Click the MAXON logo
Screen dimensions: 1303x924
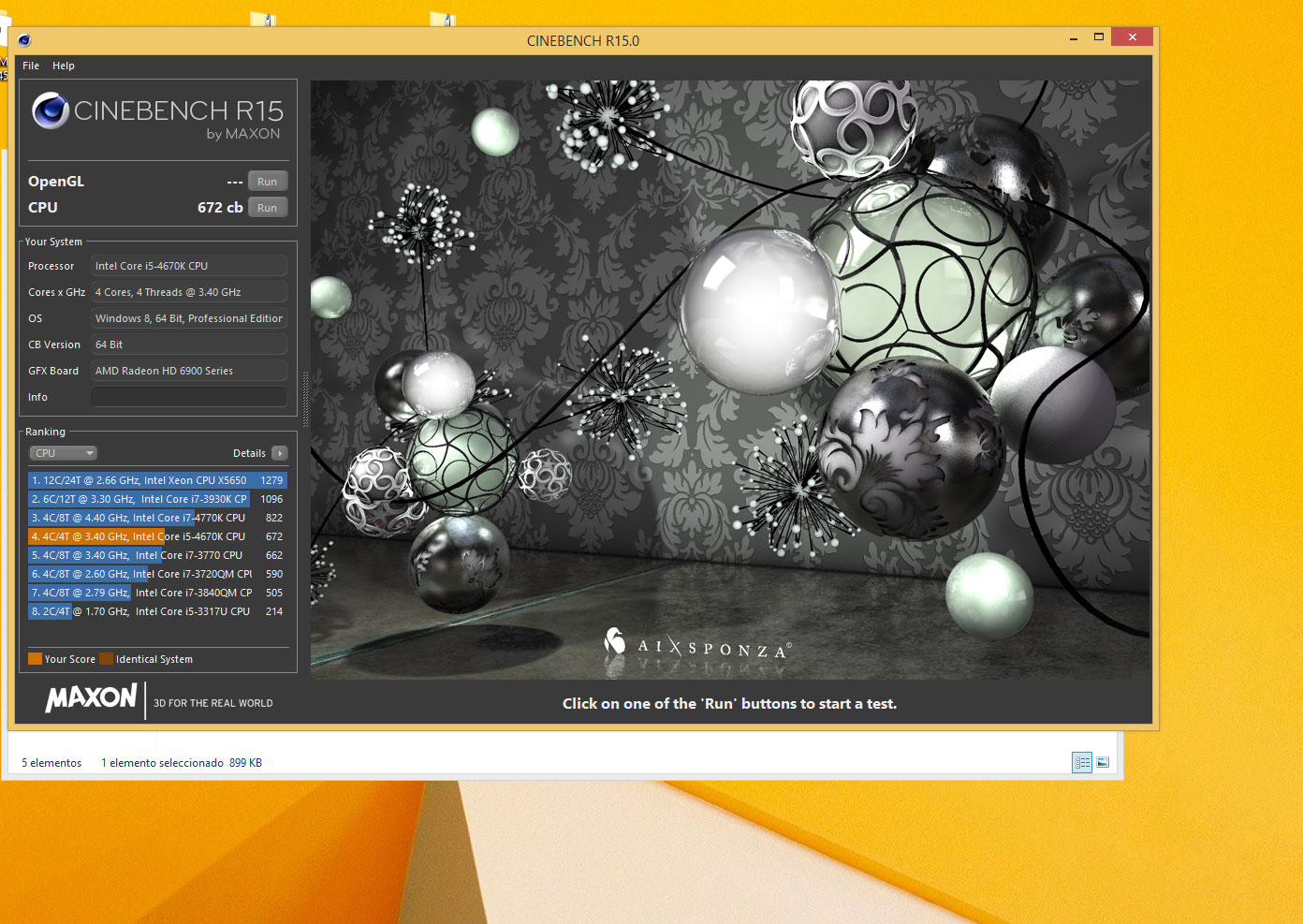tap(91, 698)
